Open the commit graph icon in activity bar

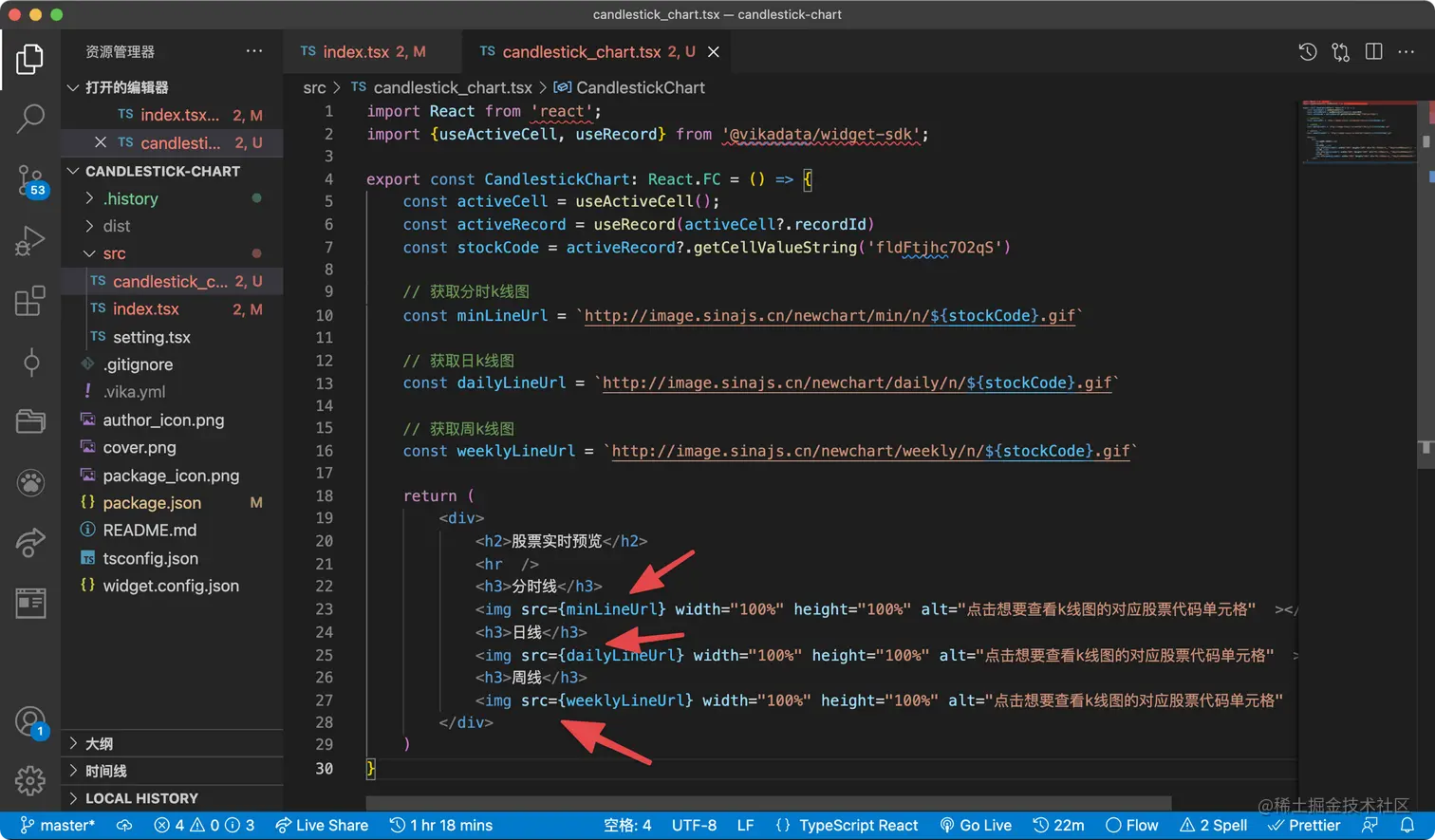(30, 362)
